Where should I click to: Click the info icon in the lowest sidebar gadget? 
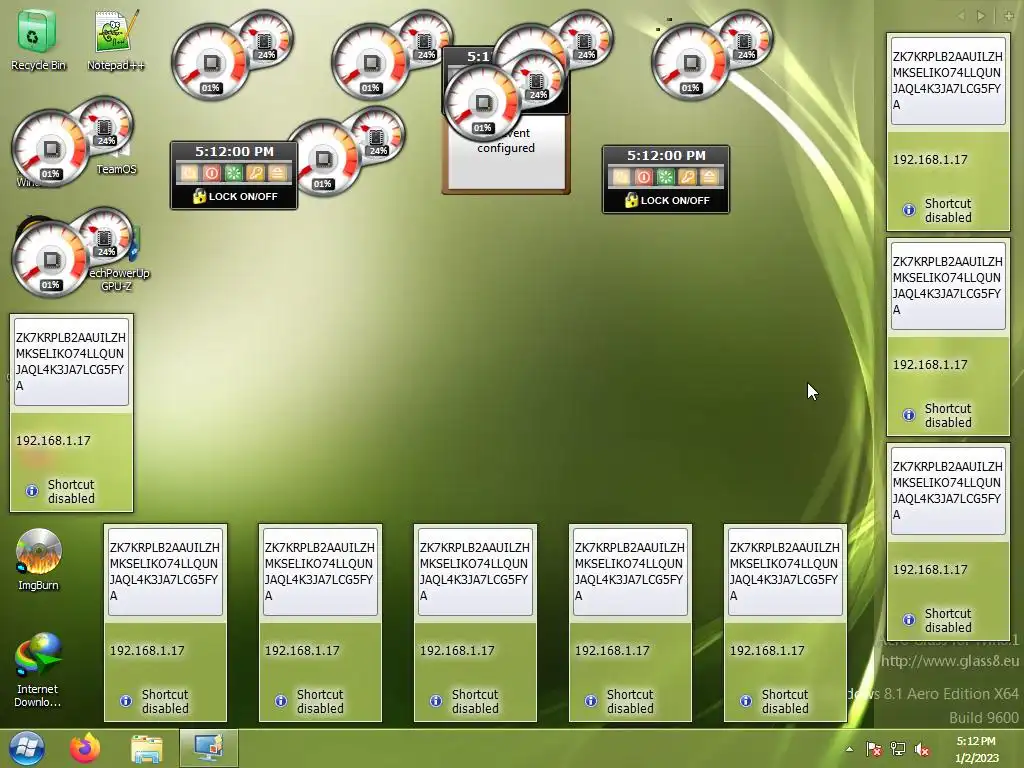pos(908,620)
